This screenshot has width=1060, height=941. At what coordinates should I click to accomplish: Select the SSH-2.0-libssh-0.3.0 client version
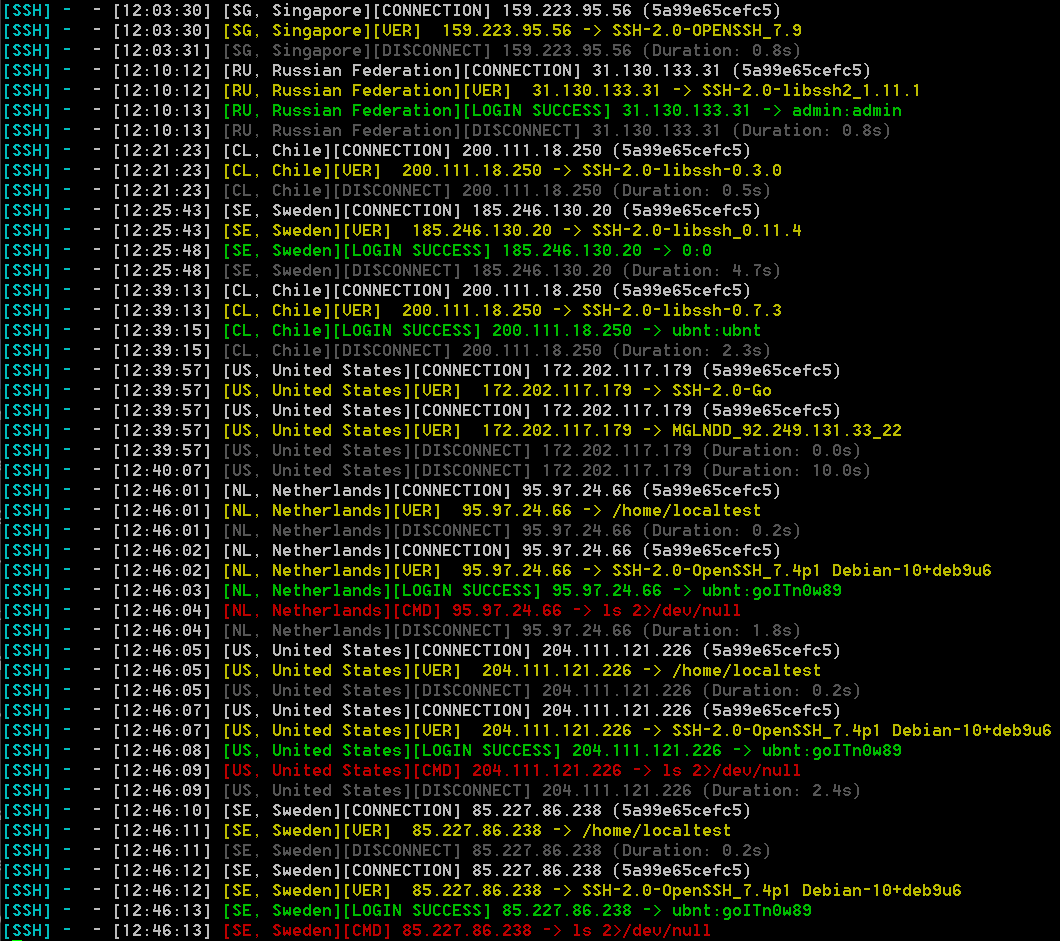pos(681,170)
